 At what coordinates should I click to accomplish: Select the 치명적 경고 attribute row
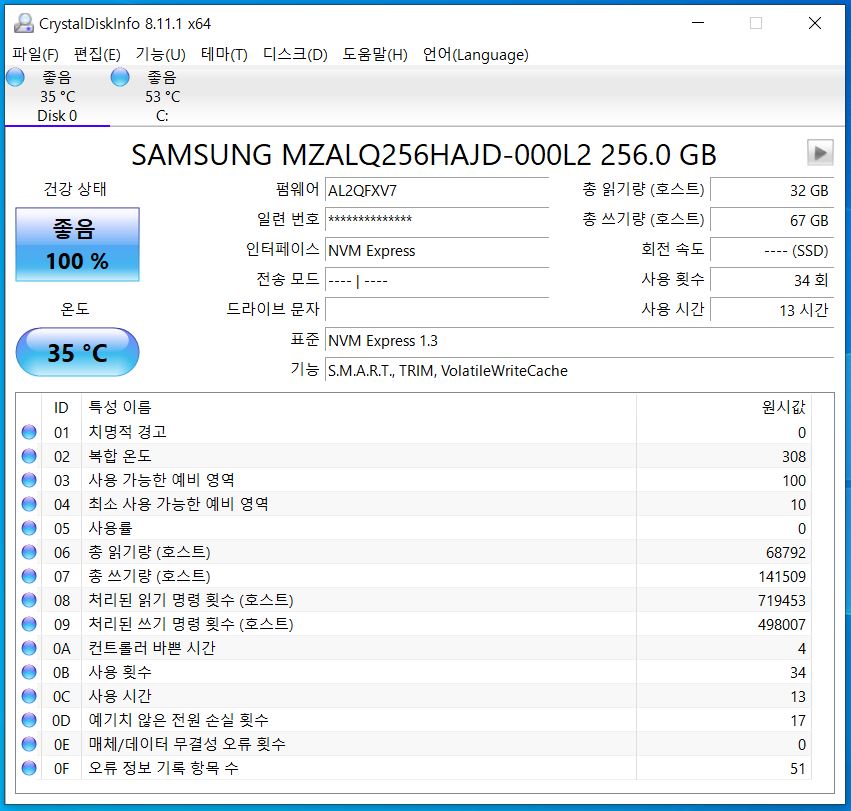(x=414, y=432)
